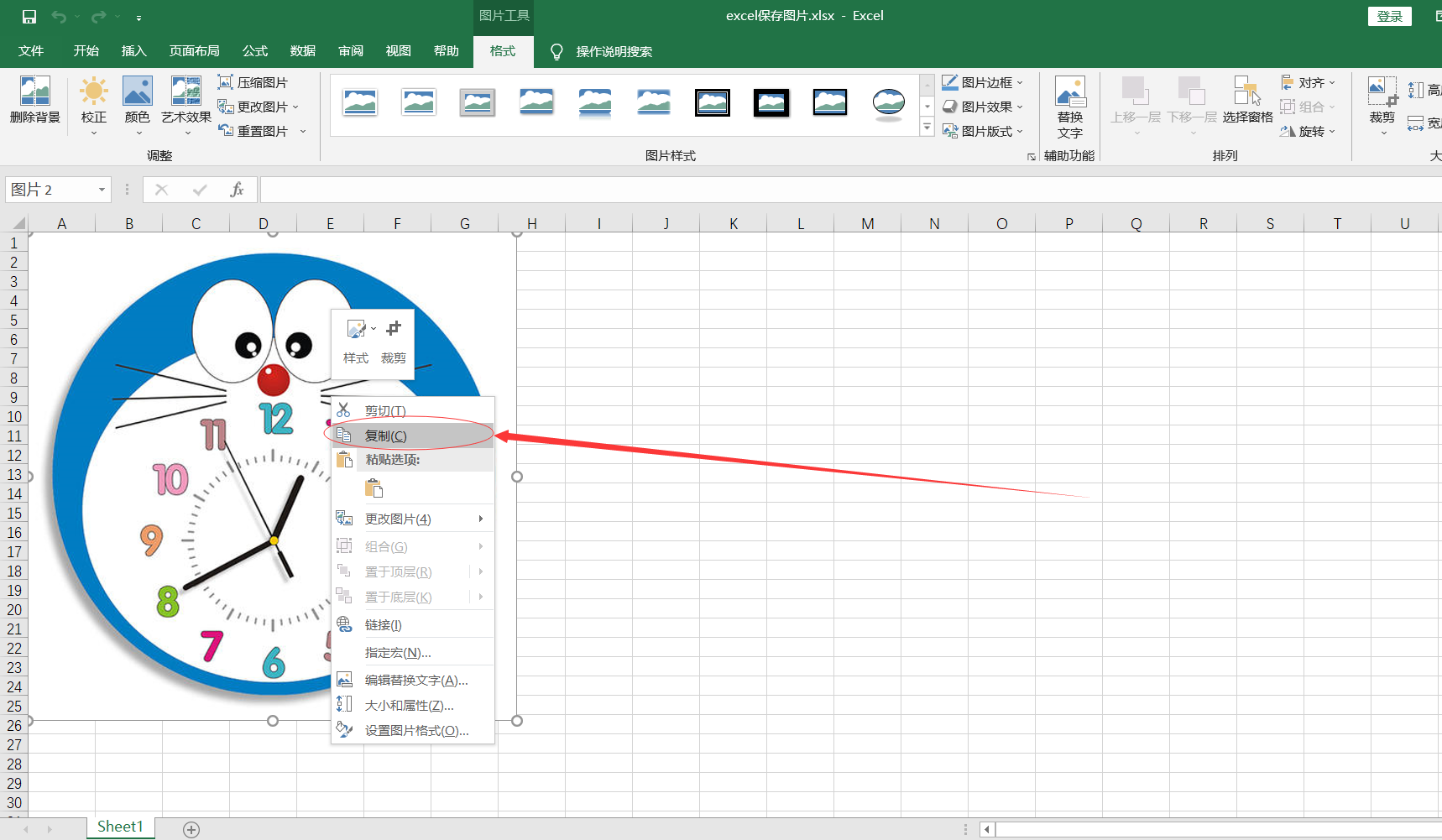The width and height of the screenshot is (1442, 840).
Task: Select the Format (格式) tab
Action: point(502,51)
